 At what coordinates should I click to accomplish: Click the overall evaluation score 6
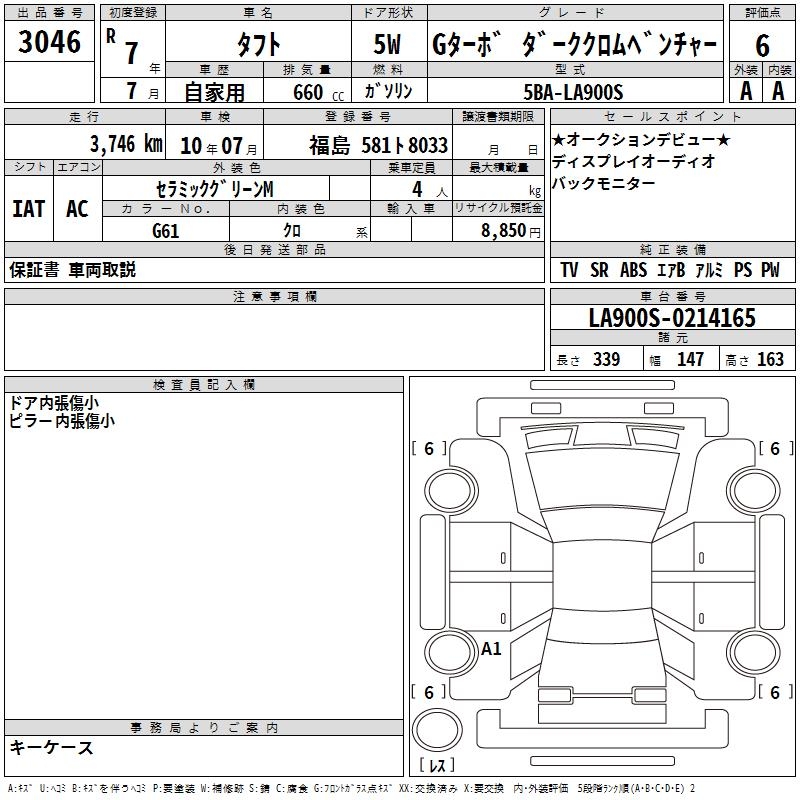point(762,46)
